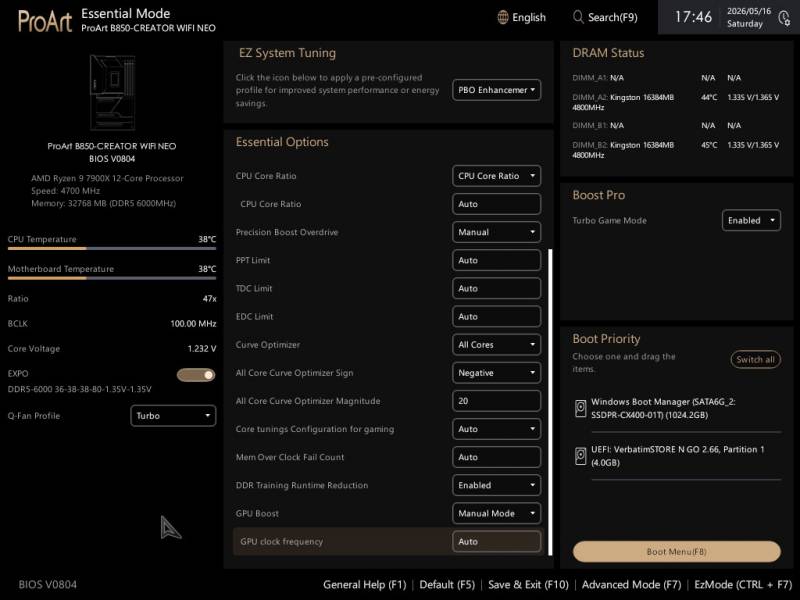Viewport: 800px width, 600px height.
Task: Click the BIOS V0804 footer text
Action: [x=47, y=585]
